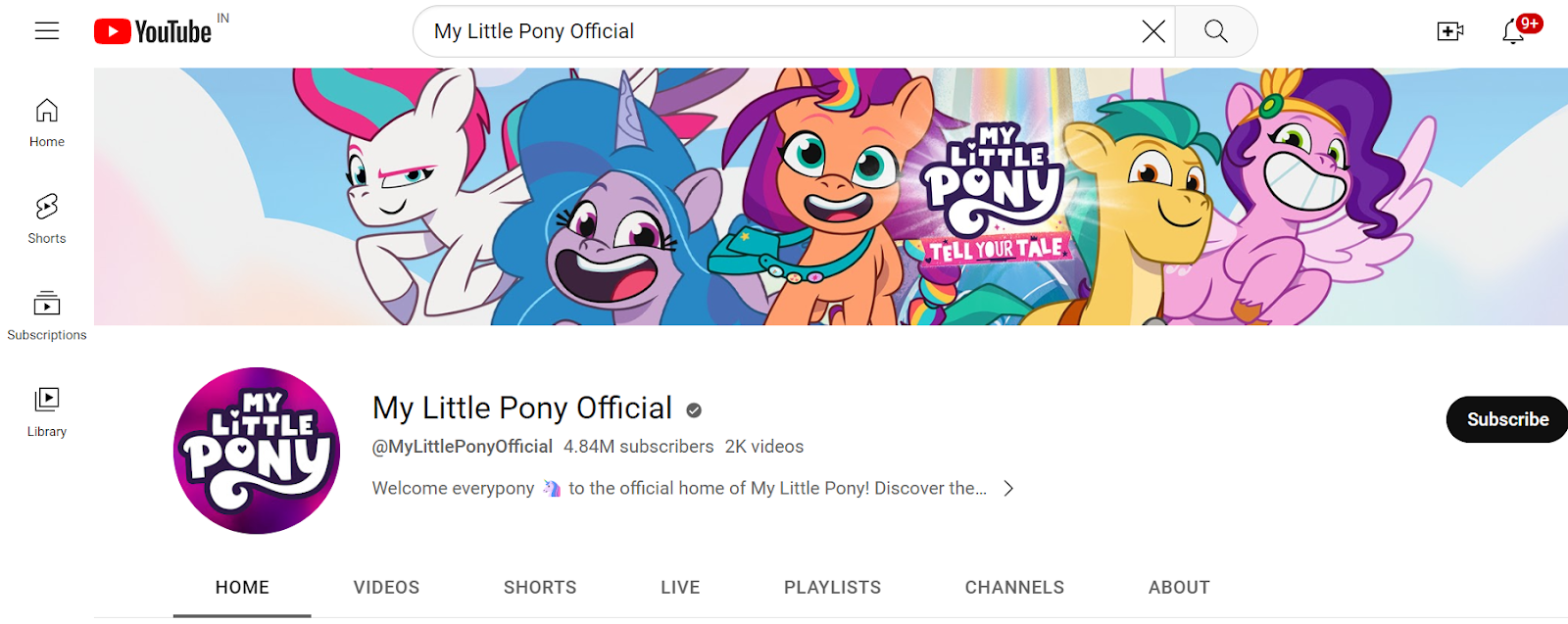Click the YouTube logo

click(153, 31)
